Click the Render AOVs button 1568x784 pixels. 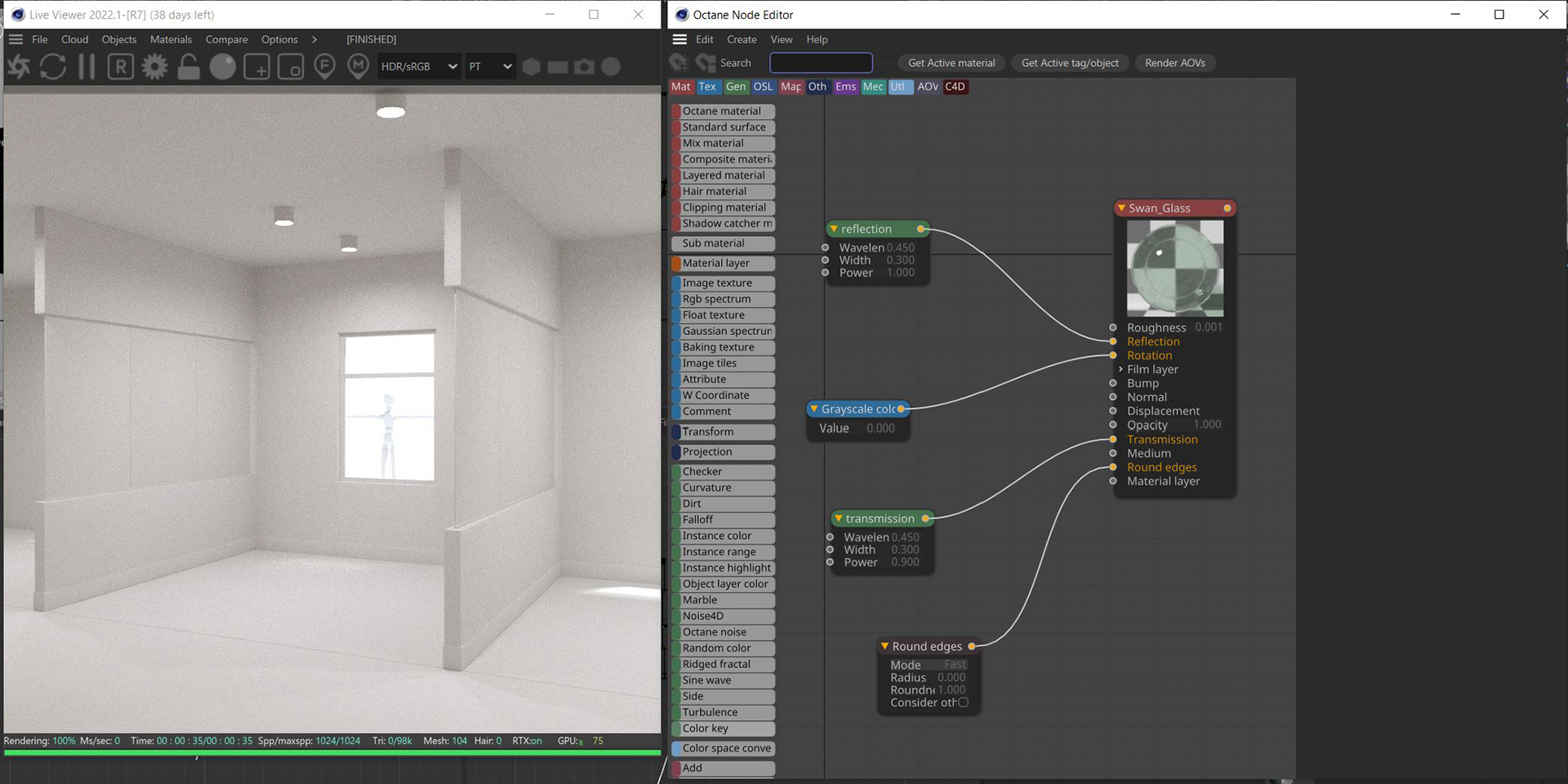[x=1175, y=63]
